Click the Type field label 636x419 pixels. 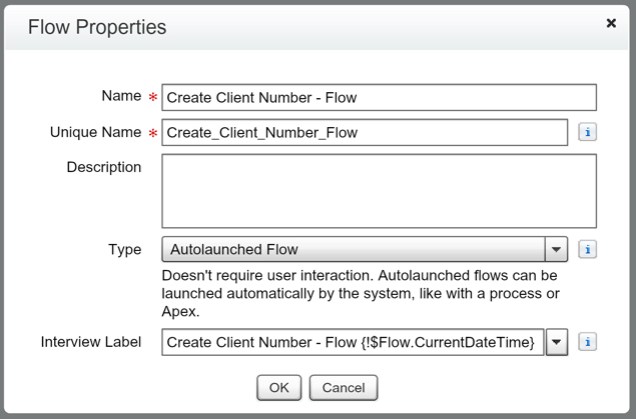[x=125, y=248]
